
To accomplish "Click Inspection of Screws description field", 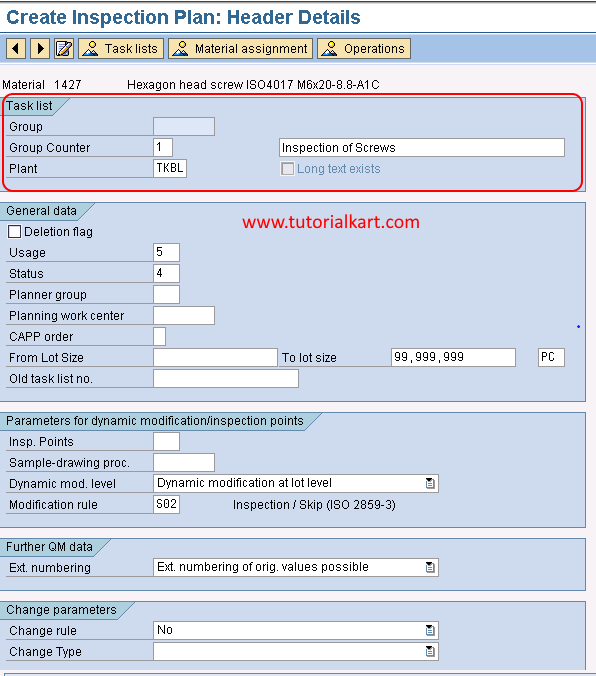I will (422, 147).
